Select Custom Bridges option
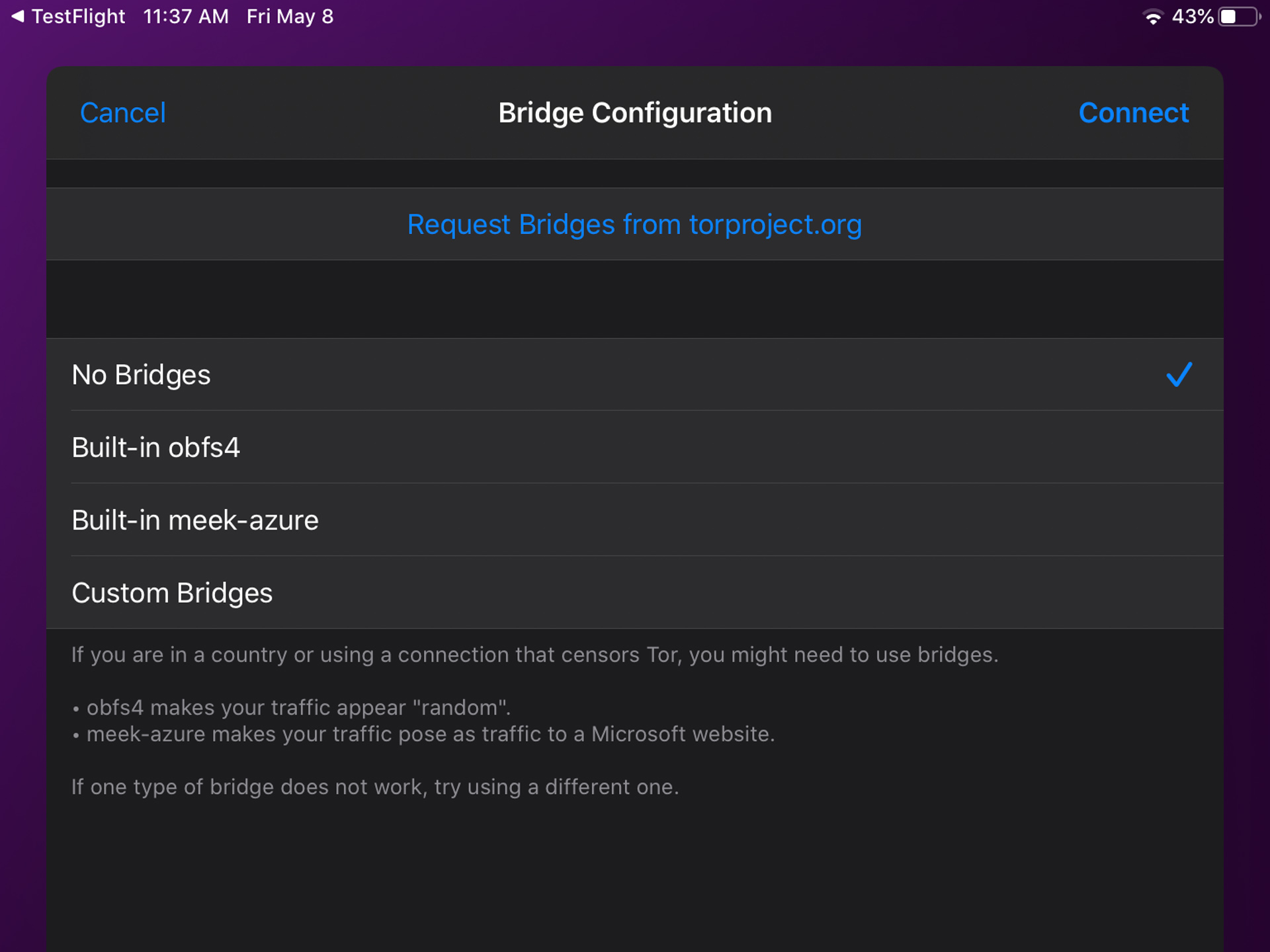The height and width of the screenshot is (952, 1270). [x=635, y=592]
